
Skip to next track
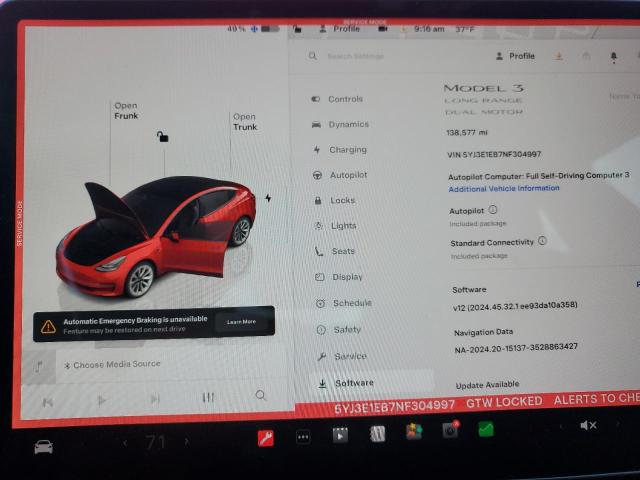pos(155,398)
